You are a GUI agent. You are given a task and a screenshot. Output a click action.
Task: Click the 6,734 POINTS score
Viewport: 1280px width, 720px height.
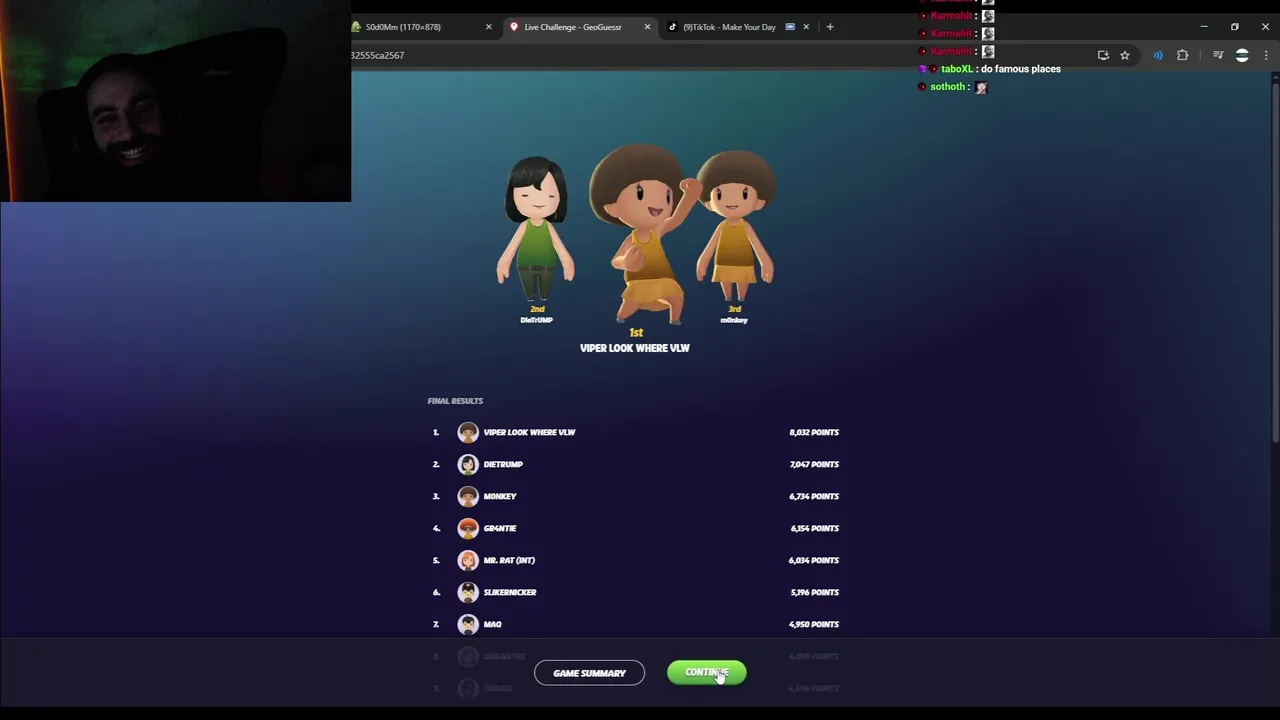[x=814, y=496]
